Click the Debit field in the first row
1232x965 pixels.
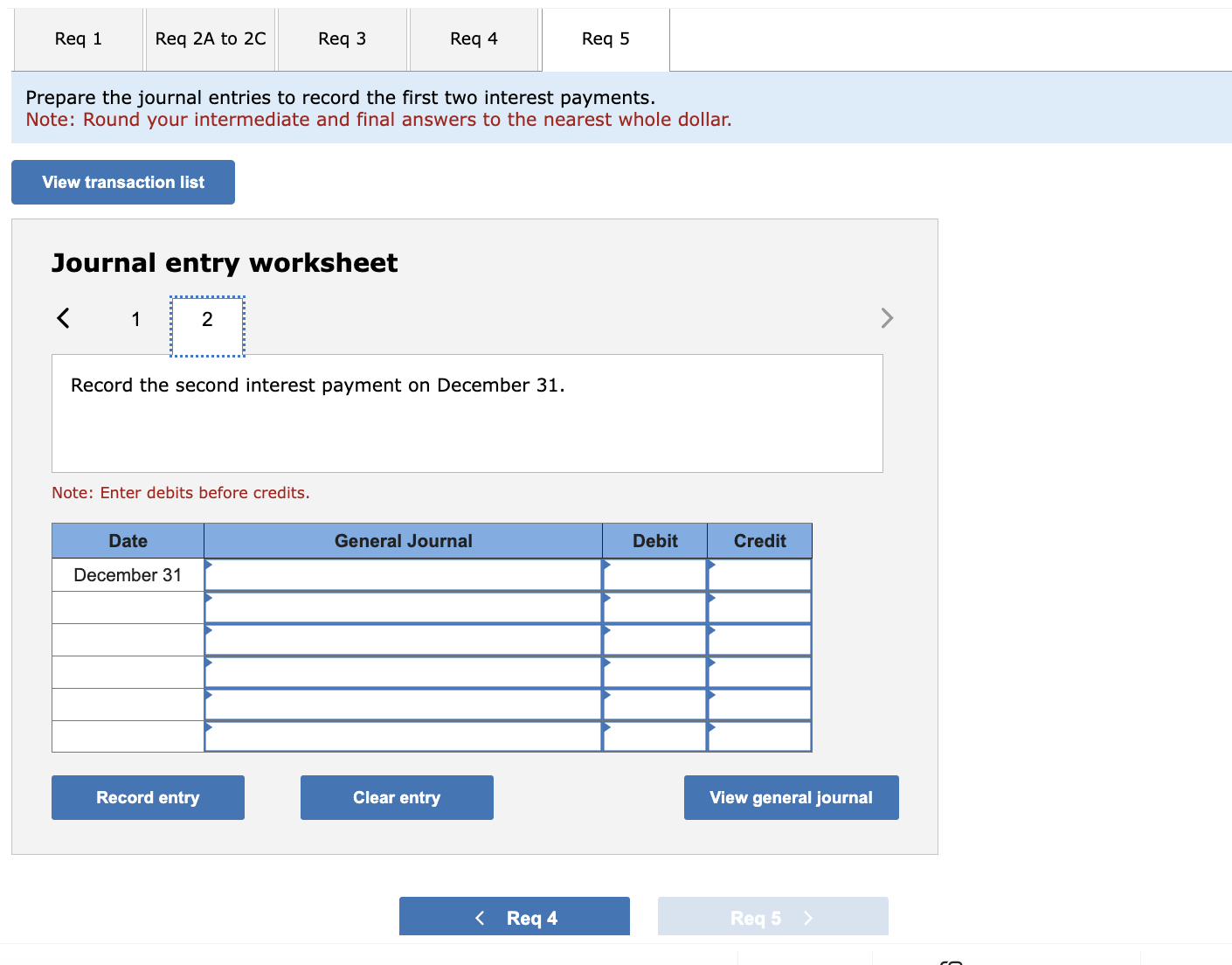point(655,574)
